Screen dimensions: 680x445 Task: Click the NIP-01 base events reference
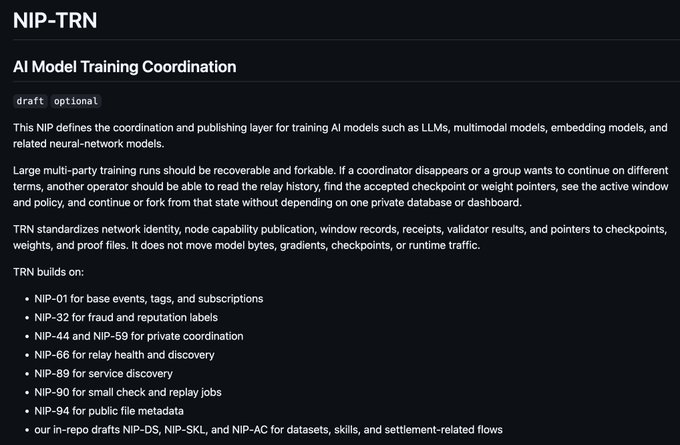pos(54,298)
